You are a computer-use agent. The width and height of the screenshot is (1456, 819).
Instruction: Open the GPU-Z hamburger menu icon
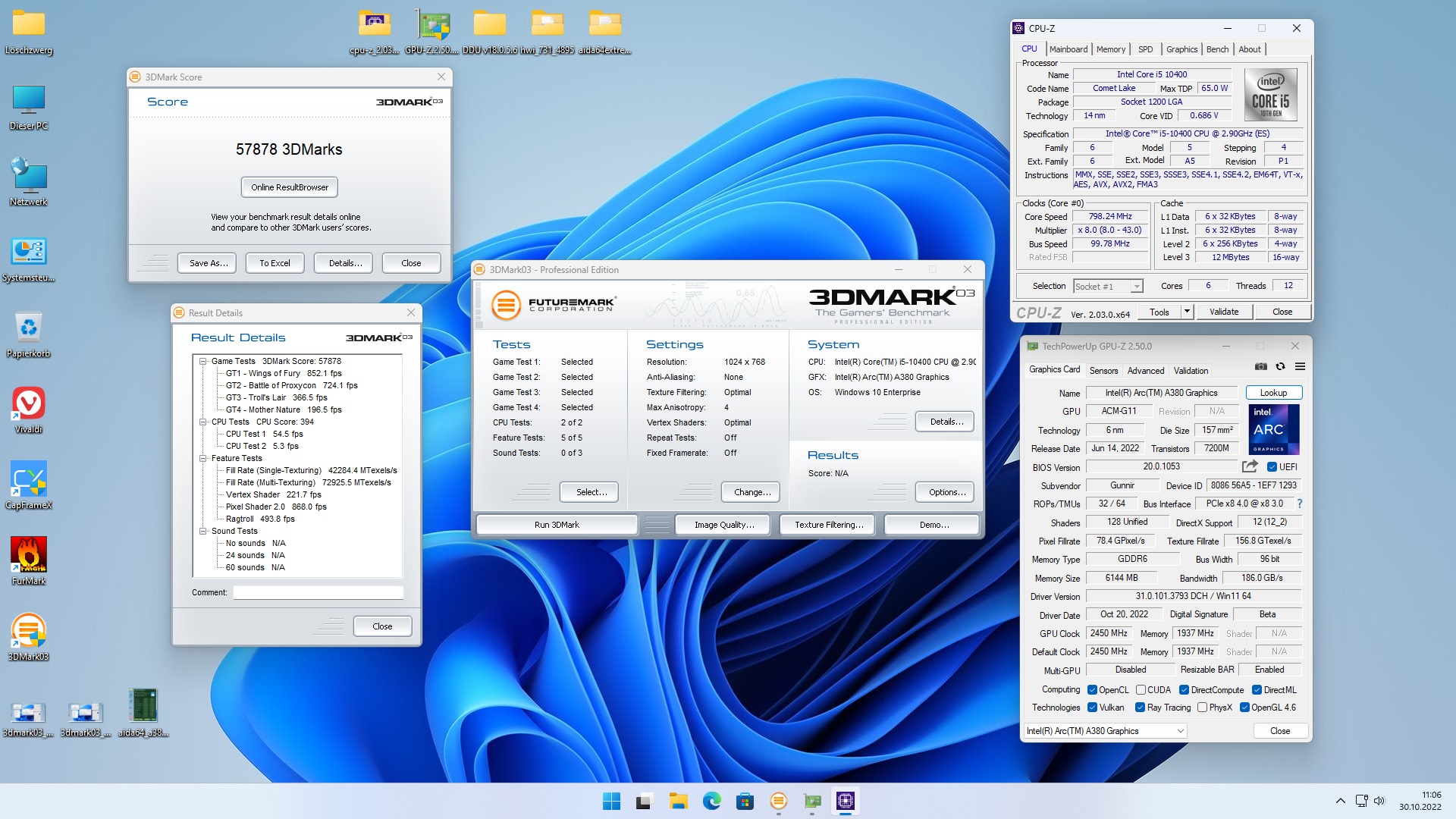click(1300, 367)
